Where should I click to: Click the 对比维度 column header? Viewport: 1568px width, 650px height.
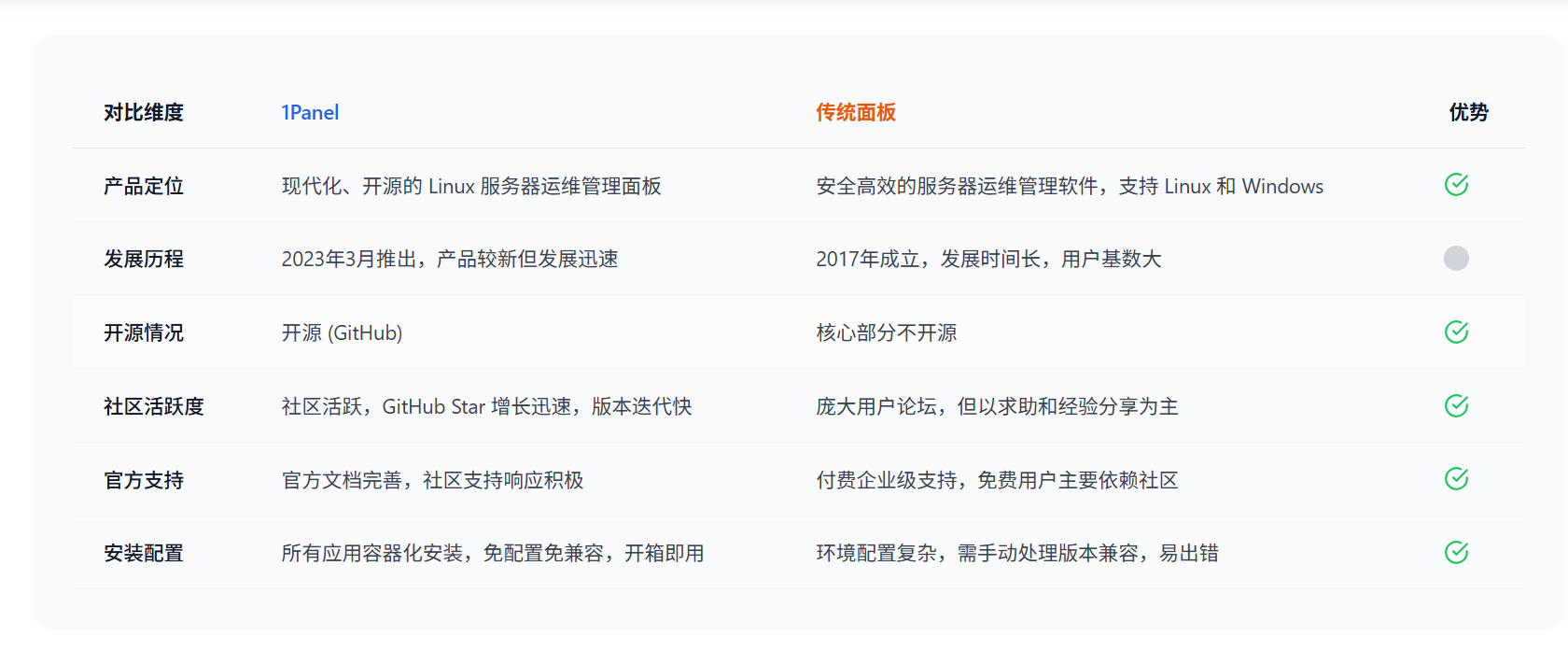coord(144,113)
